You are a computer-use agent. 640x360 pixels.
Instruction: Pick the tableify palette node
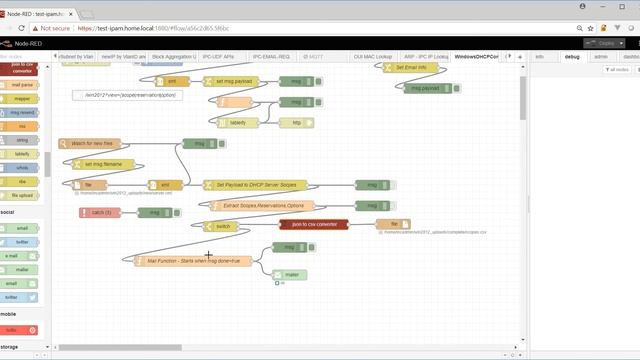(19, 154)
